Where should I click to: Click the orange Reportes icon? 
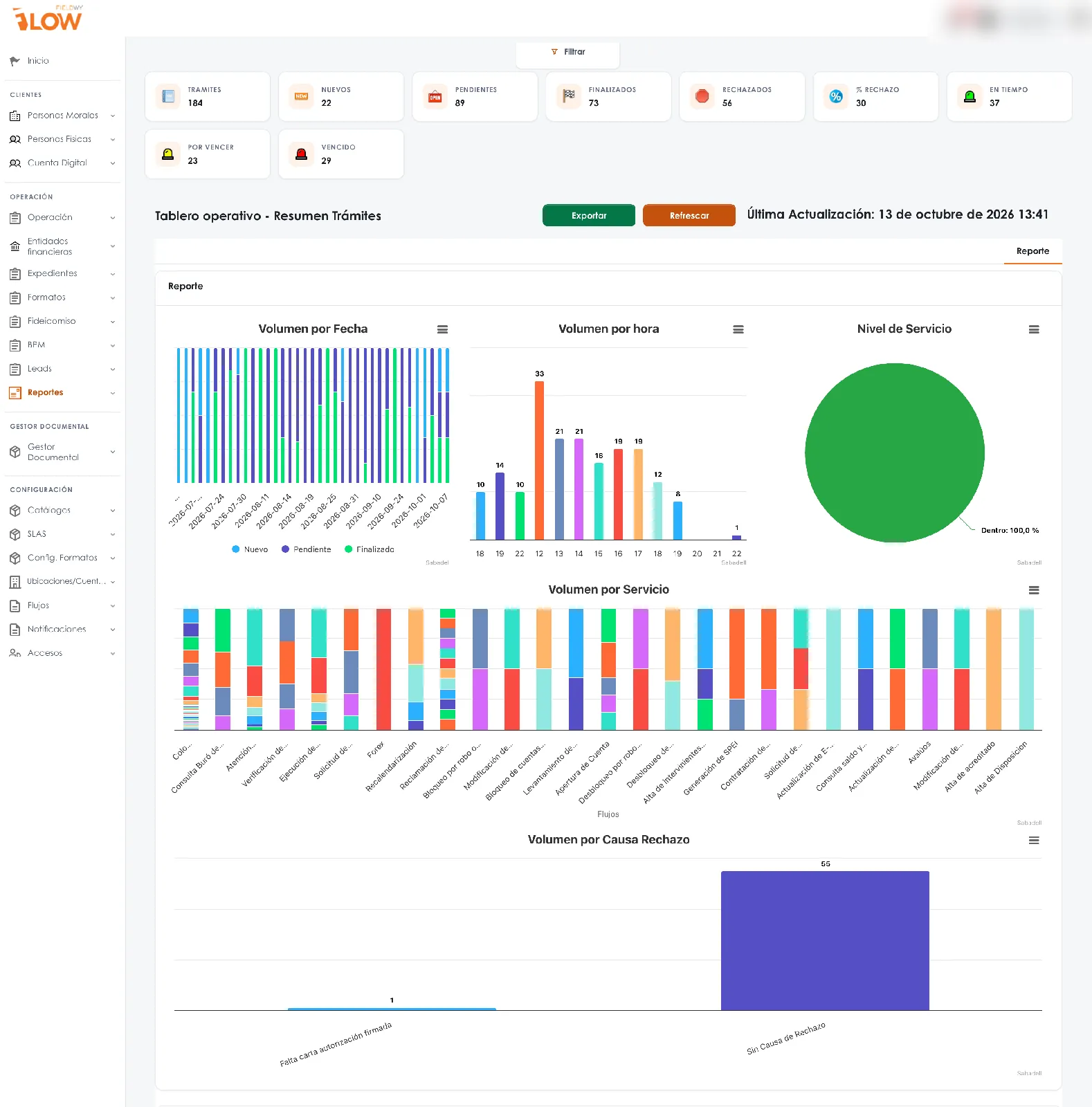pos(15,393)
